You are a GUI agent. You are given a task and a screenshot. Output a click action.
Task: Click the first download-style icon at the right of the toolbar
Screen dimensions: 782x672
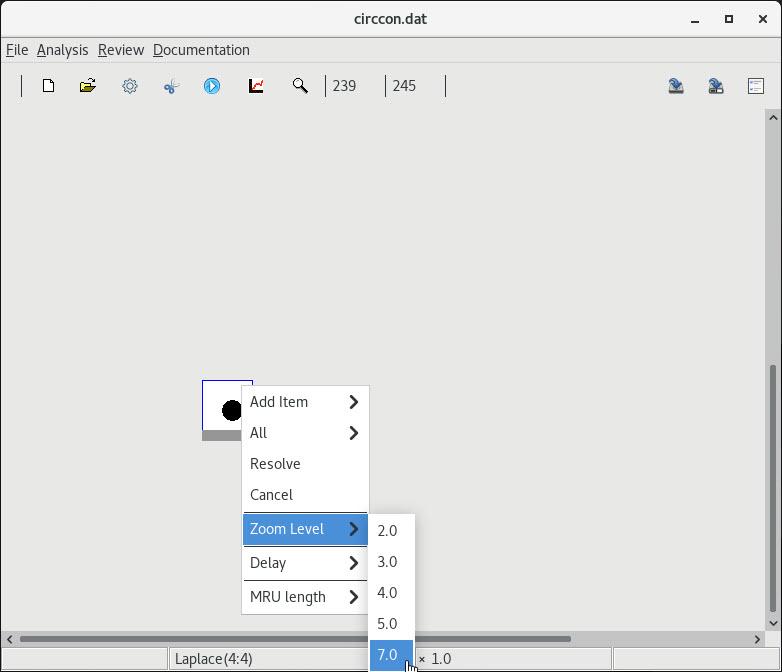[676, 86]
